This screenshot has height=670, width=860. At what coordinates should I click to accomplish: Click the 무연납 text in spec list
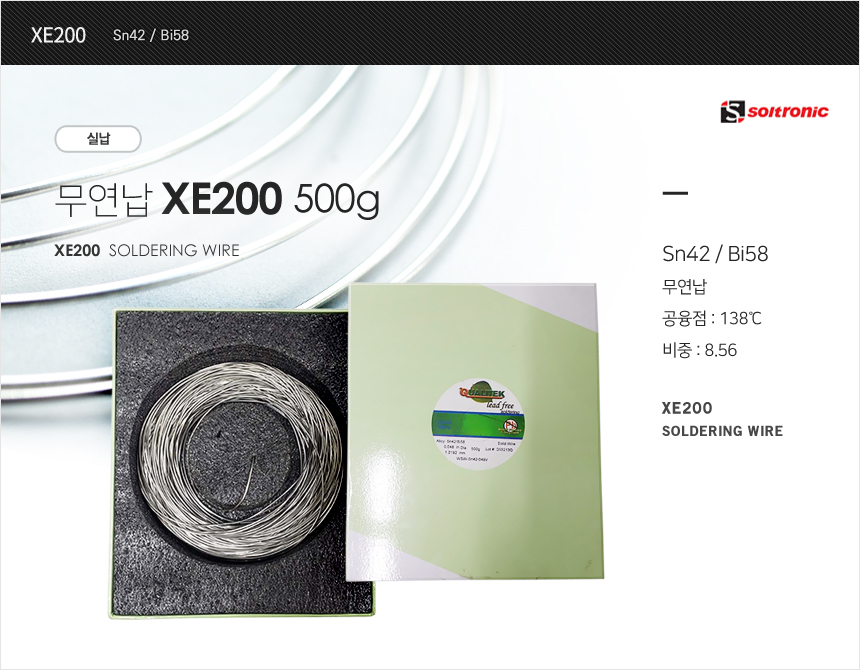[x=684, y=286]
